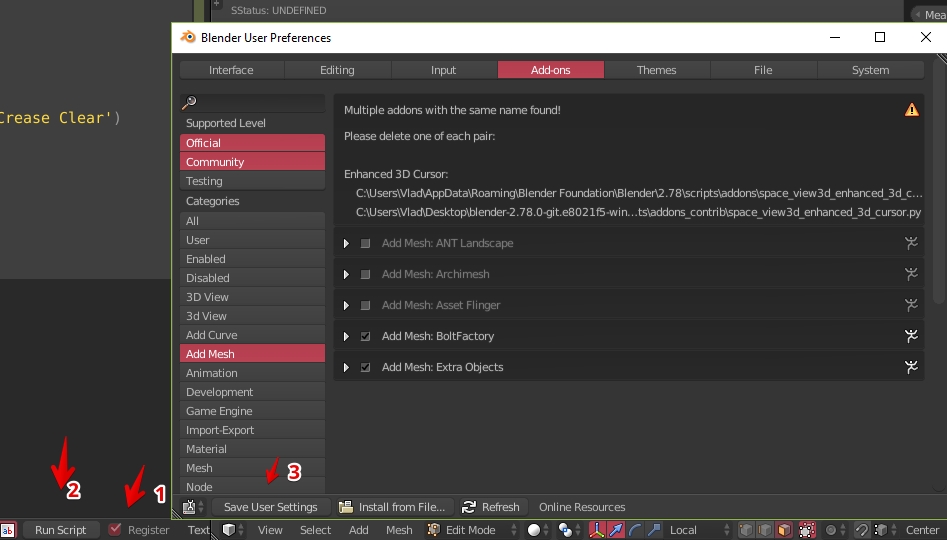Click the warning triangle icon
Screen dimensions: 947x540
(911, 110)
